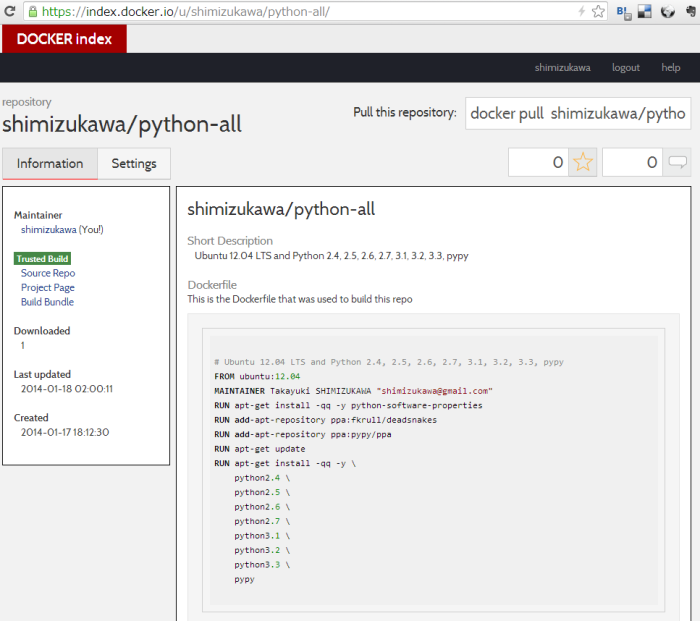Click the Created date 2014-01-17 18:12:30
Screen dimensions: 700x621
pyautogui.click(x=65, y=432)
